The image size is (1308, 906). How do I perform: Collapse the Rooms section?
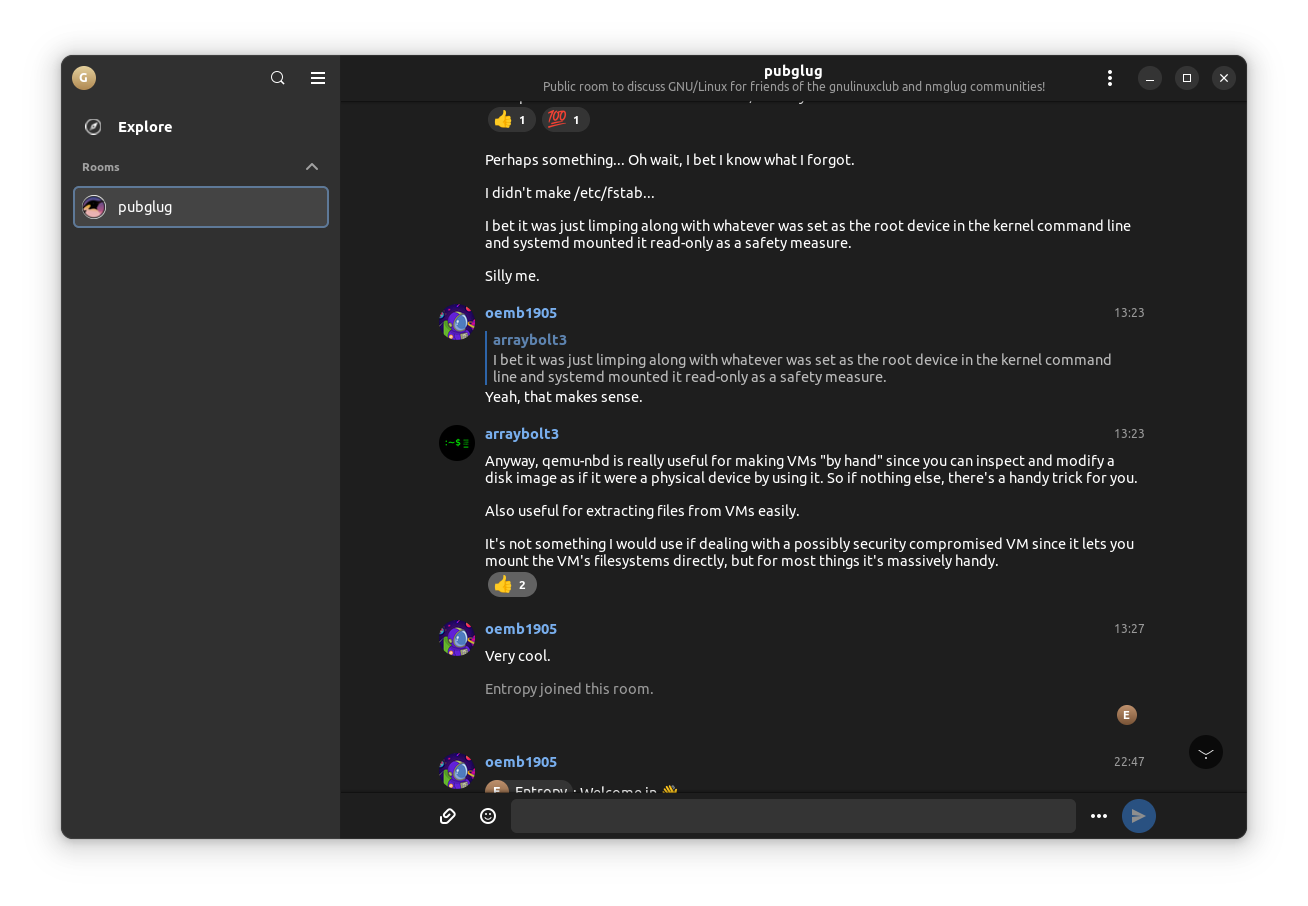point(311,166)
